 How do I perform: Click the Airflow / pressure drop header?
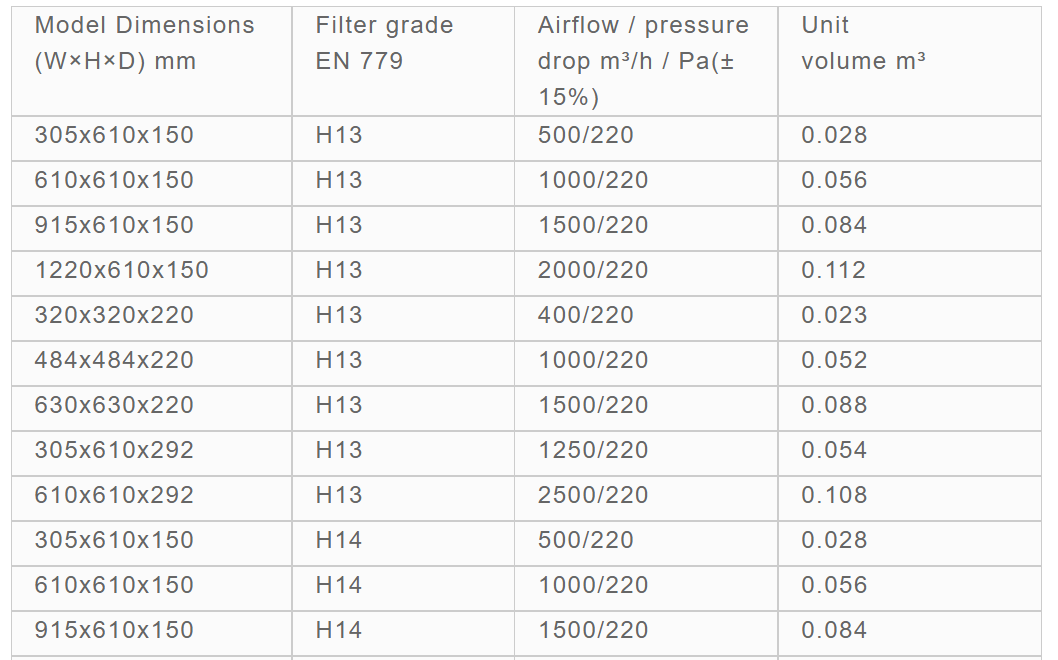click(x=643, y=61)
